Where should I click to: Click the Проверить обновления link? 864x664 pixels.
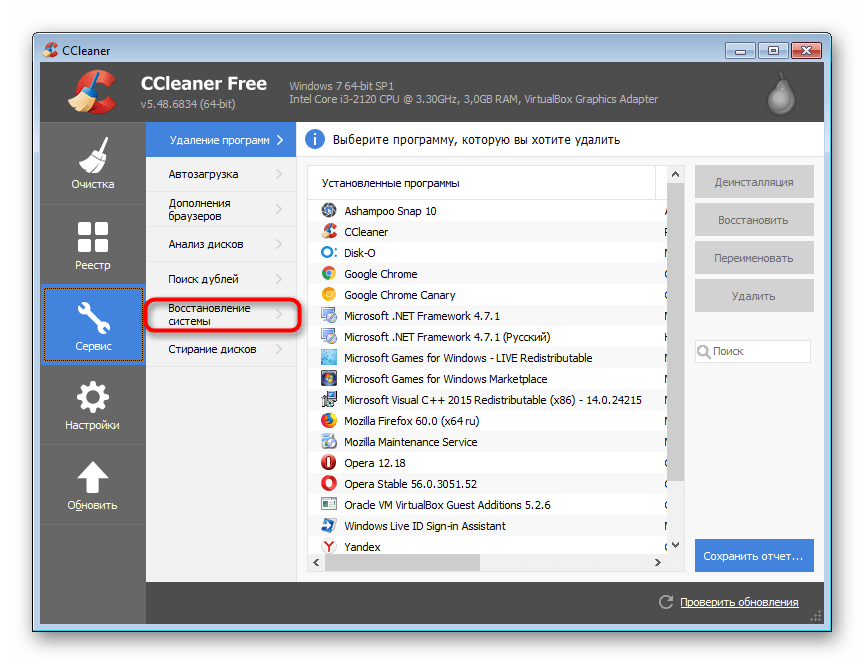(x=739, y=602)
